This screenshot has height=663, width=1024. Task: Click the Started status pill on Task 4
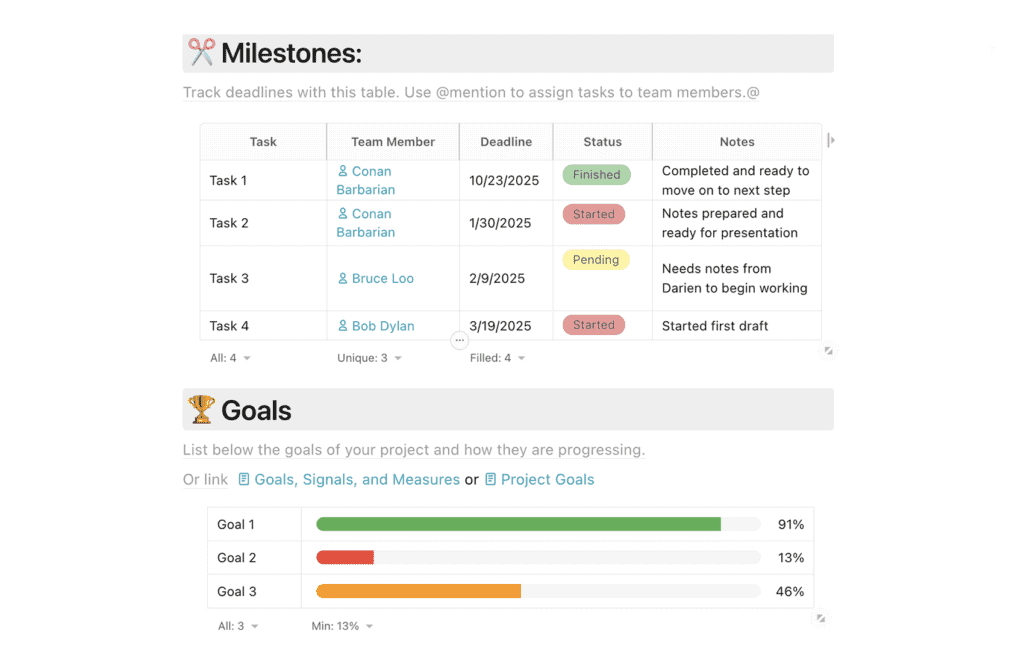pos(594,325)
